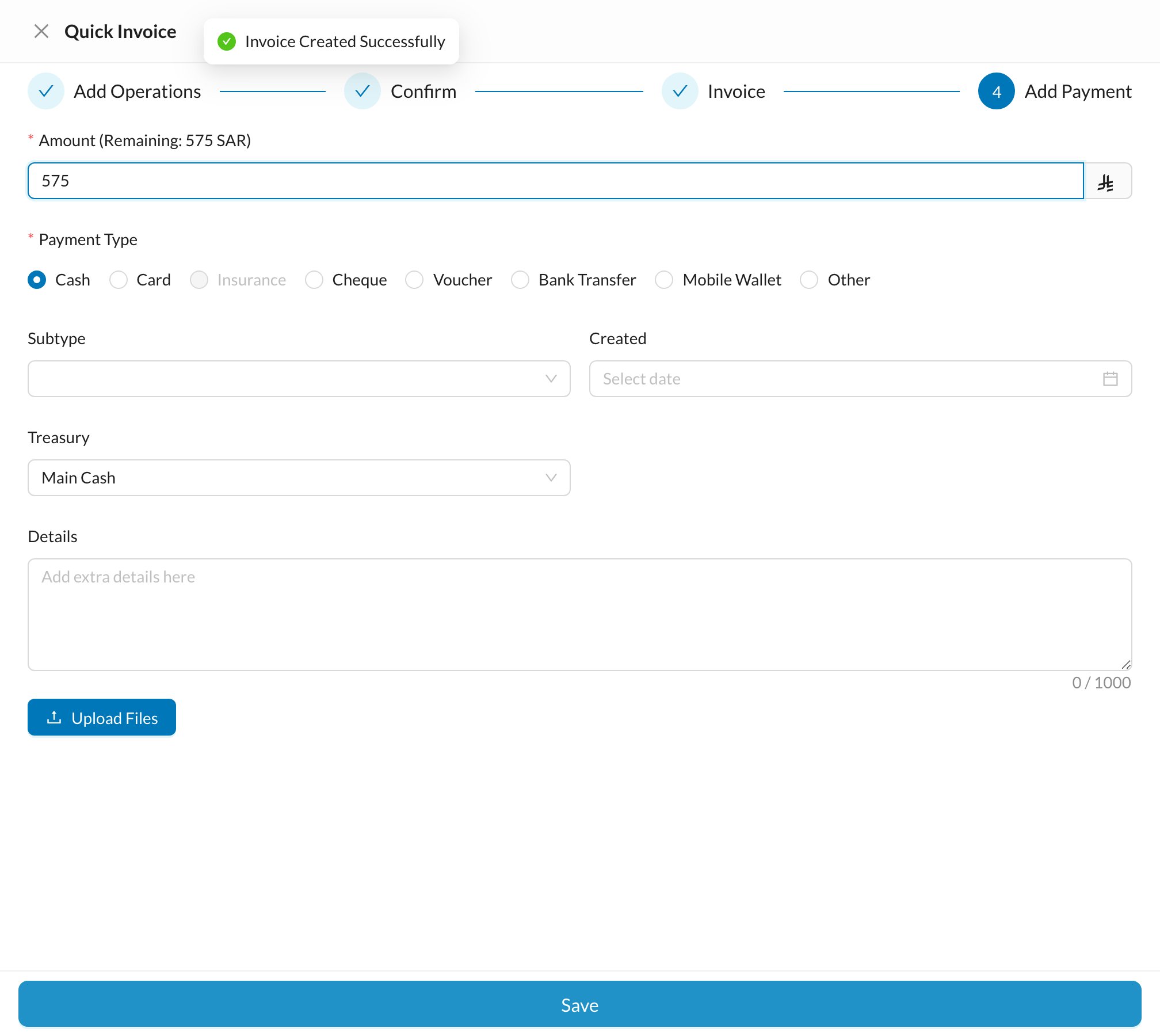Select the Other payment type
Screen dimensions: 1160x1036
tap(809, 280)
